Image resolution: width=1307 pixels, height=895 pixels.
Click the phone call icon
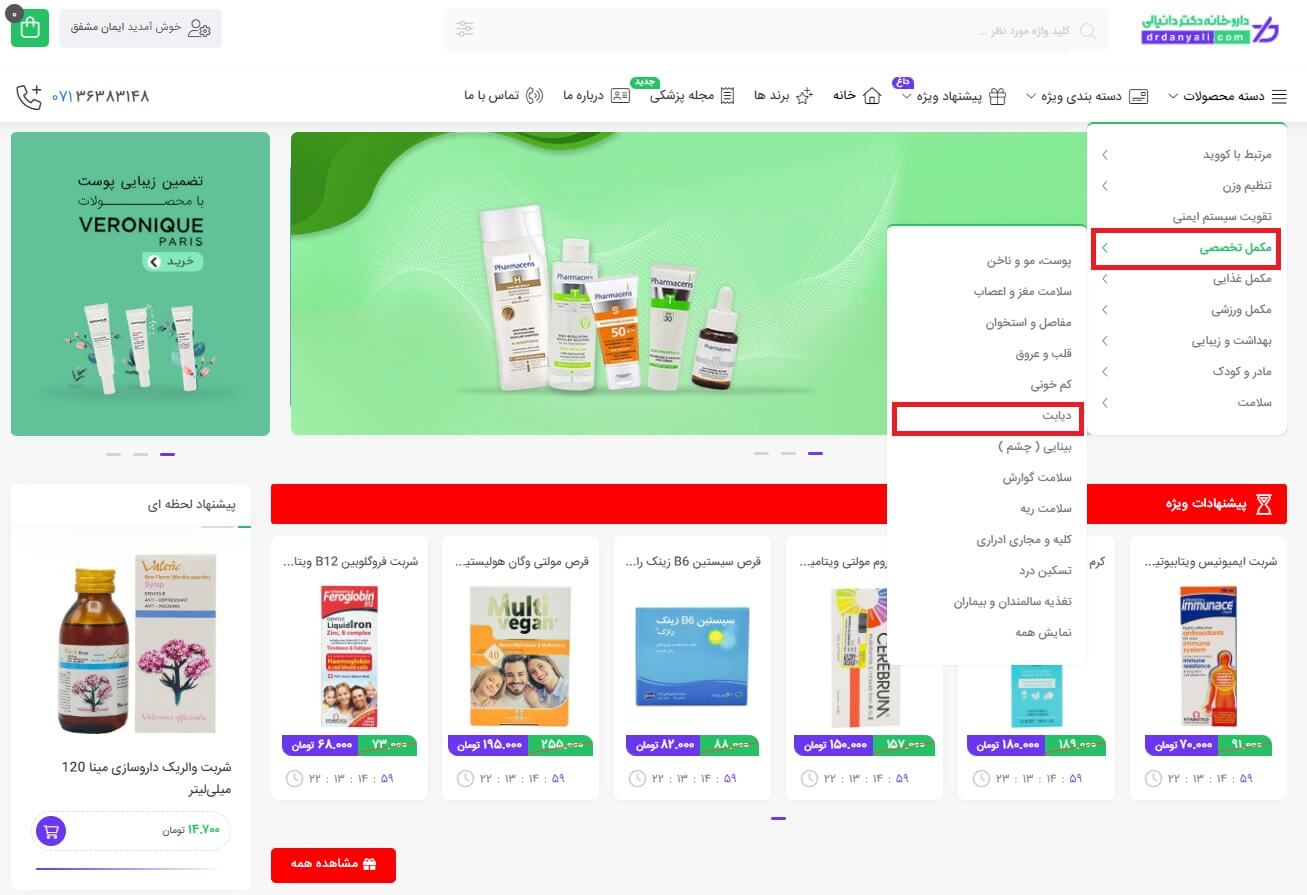[x=29, y=96]
